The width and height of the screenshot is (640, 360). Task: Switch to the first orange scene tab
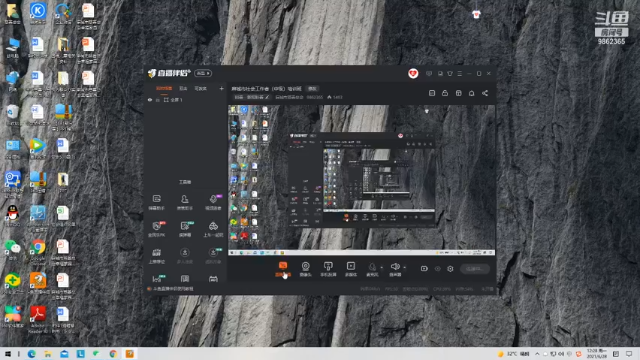tap(164, 89)
